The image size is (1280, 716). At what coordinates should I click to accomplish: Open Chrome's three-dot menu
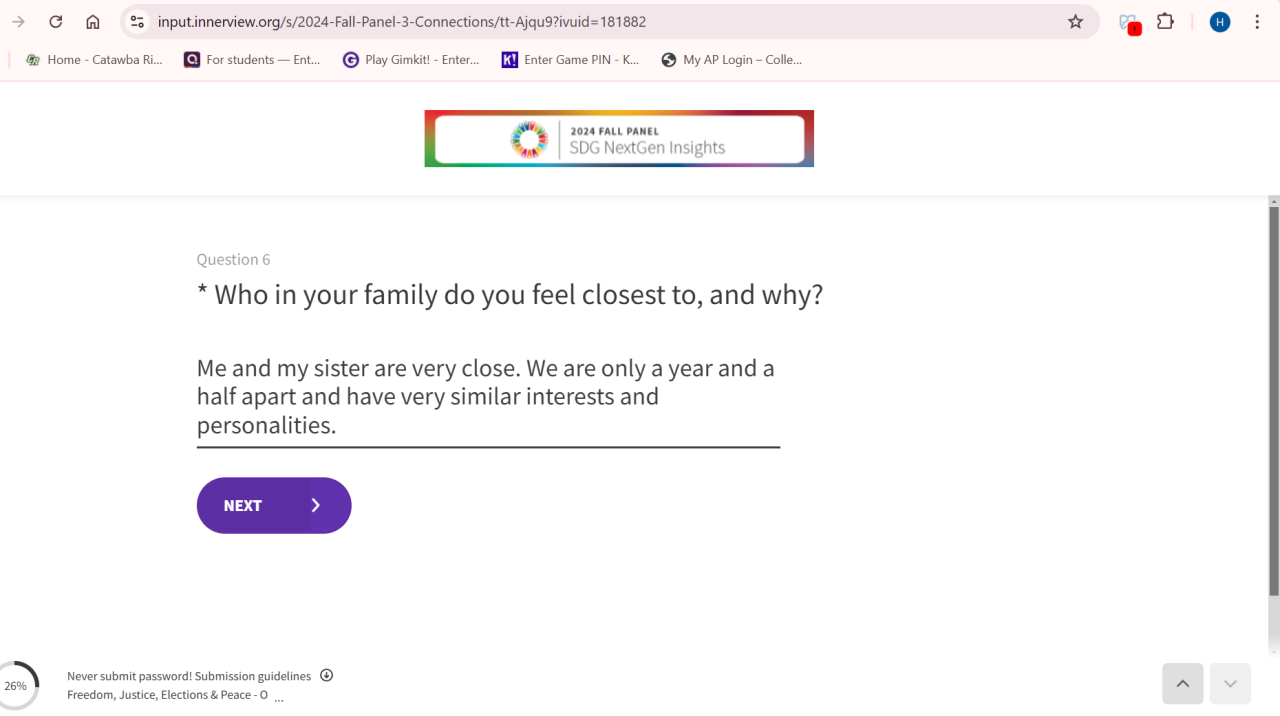point(1257,22)
